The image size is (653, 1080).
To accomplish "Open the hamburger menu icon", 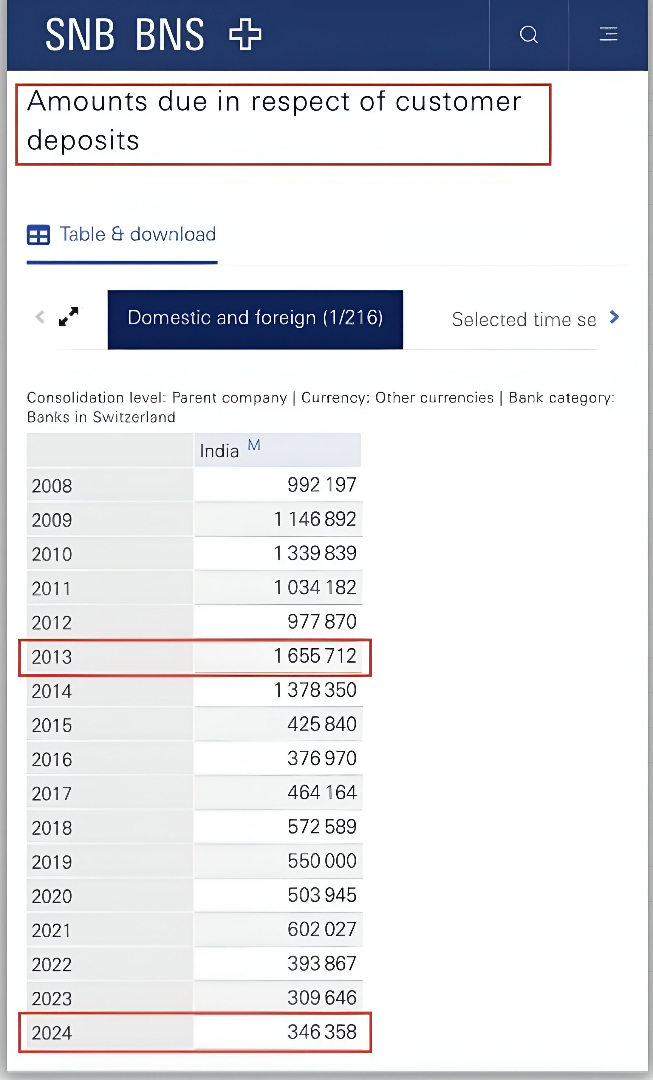I will 608,35.
